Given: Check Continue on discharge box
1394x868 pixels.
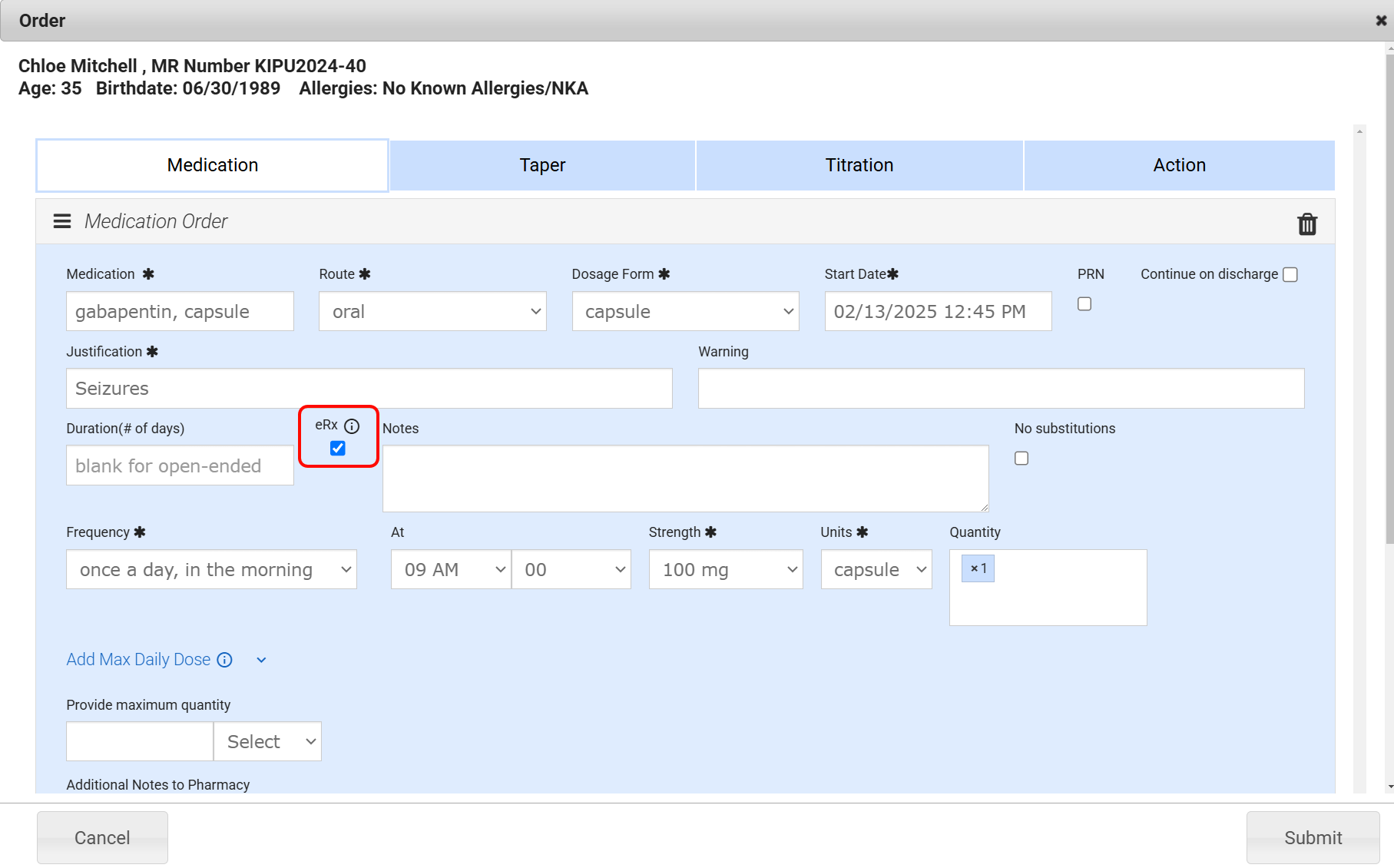Looking at the screenshot, I should tap(1290, 274).
